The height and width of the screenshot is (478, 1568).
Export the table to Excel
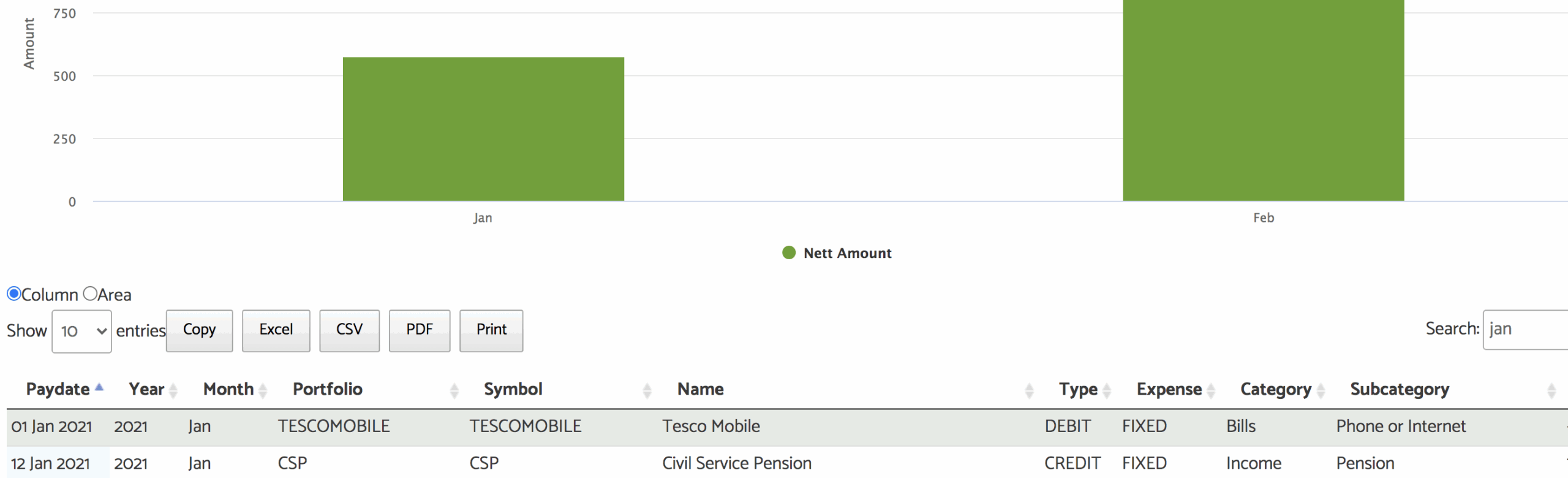coord(276,330)
